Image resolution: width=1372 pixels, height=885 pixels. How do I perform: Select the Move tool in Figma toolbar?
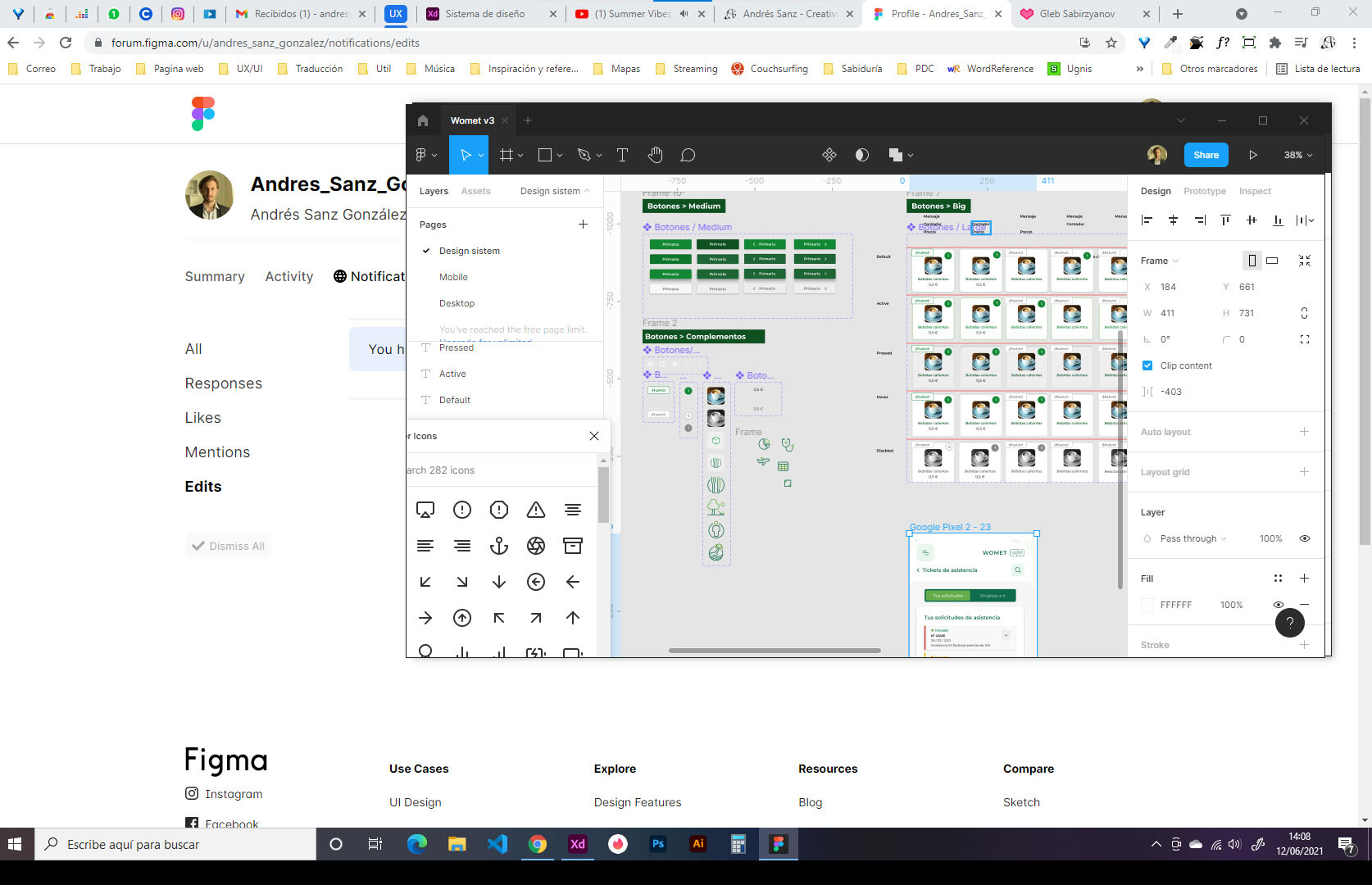[x=466, y=155]
